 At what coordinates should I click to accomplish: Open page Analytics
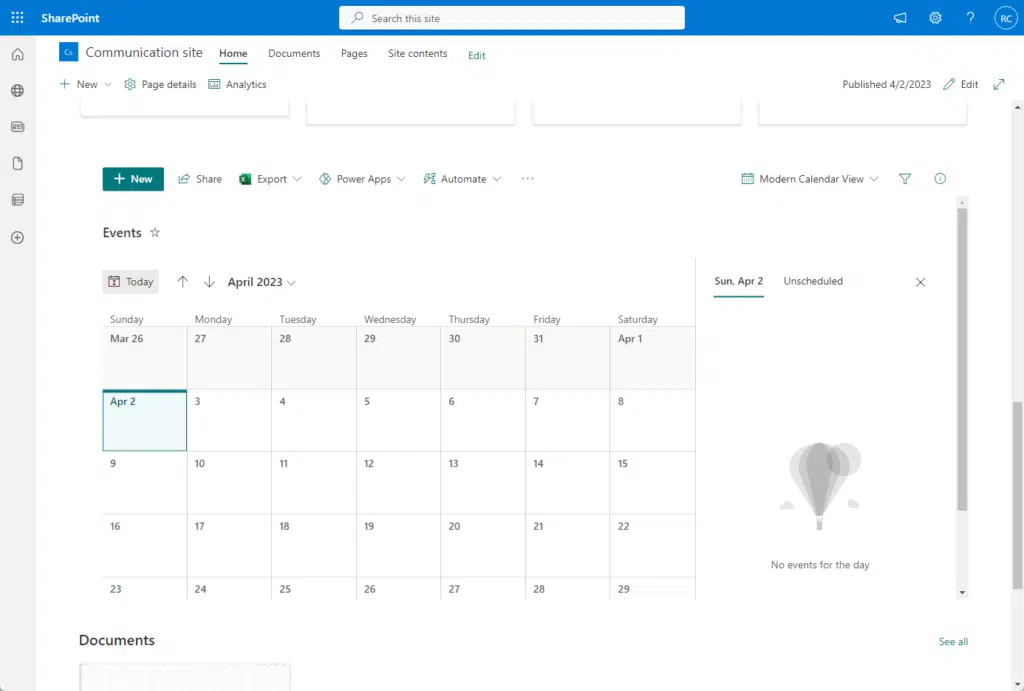click(237, 84)
